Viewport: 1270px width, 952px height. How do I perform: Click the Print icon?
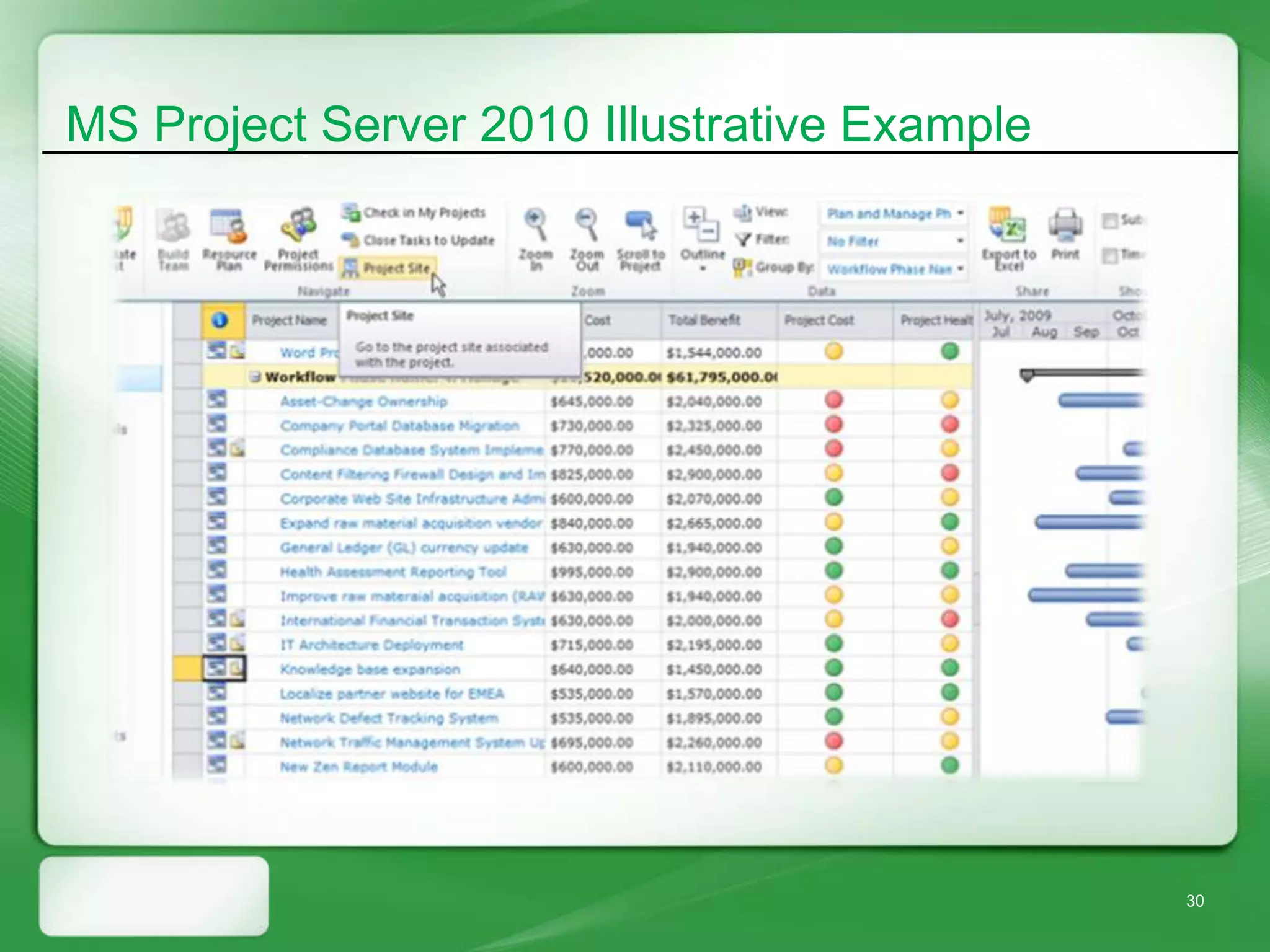click(1065, 226)
